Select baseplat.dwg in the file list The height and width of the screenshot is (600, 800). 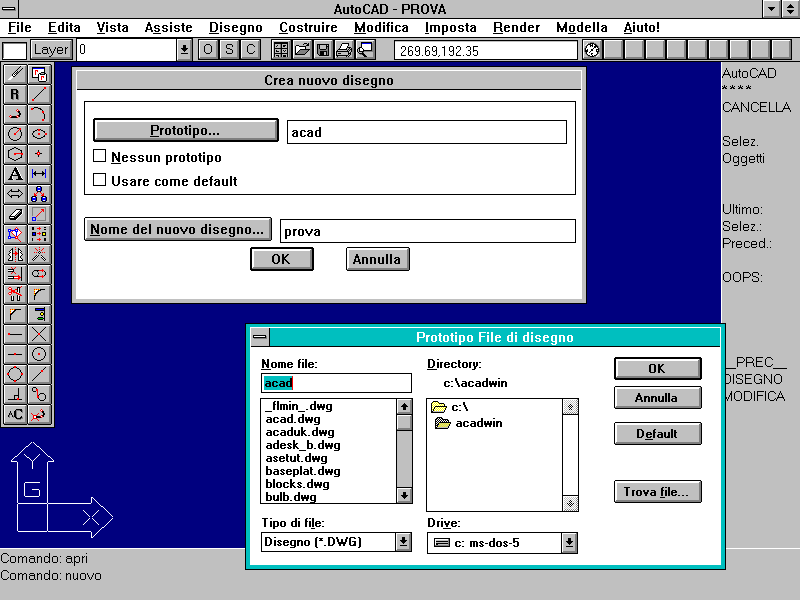coord(303,471)
